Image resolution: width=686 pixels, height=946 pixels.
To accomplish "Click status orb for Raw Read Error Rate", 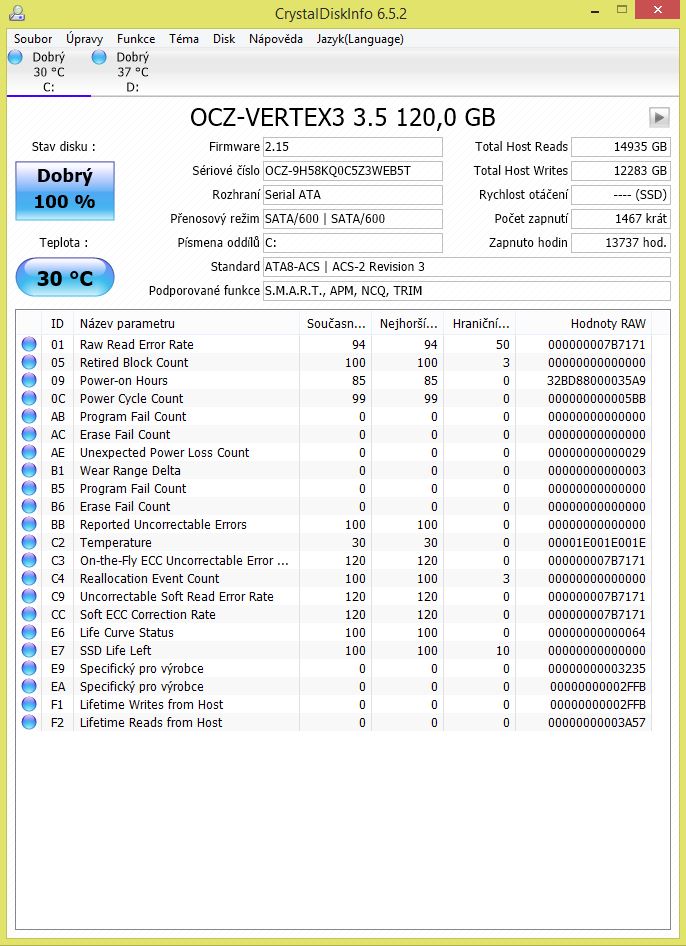I will 29,344.
